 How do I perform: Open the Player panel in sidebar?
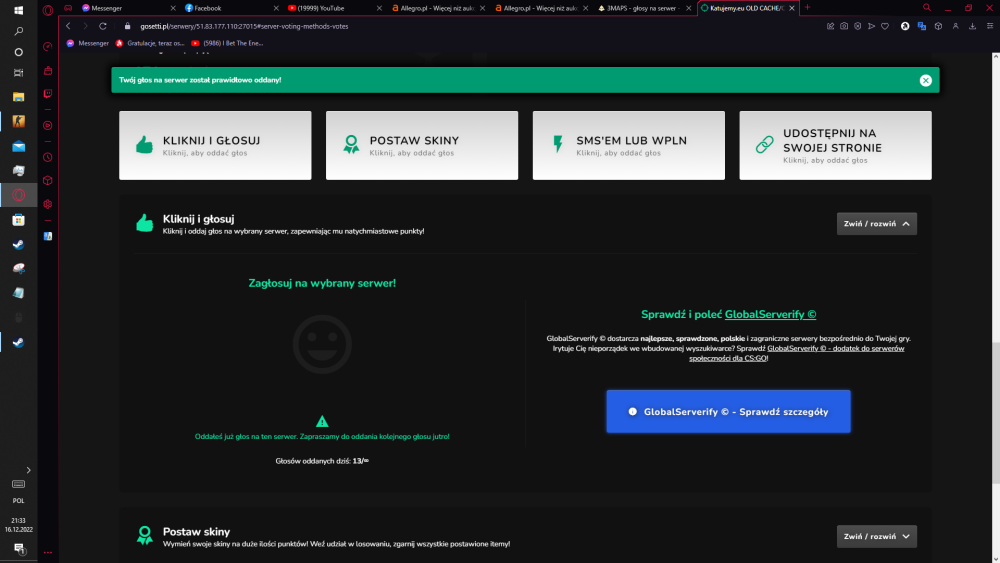(48, 126)
